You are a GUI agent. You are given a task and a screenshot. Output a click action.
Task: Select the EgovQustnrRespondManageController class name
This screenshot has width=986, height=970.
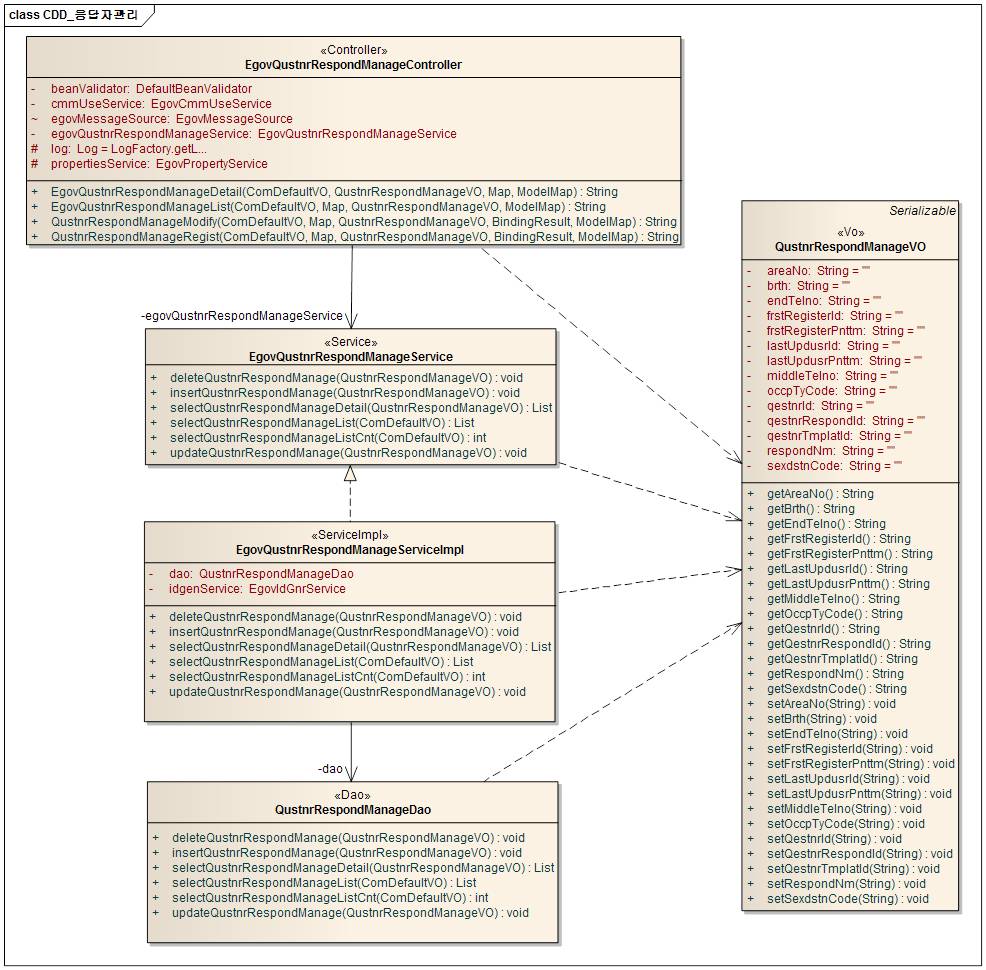(x=353, y=65)
